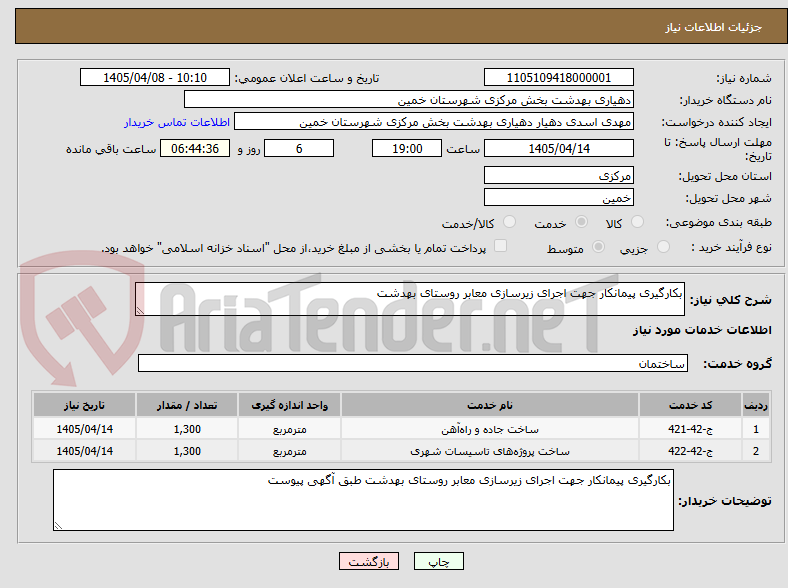Click the چاپ print button

439,561
